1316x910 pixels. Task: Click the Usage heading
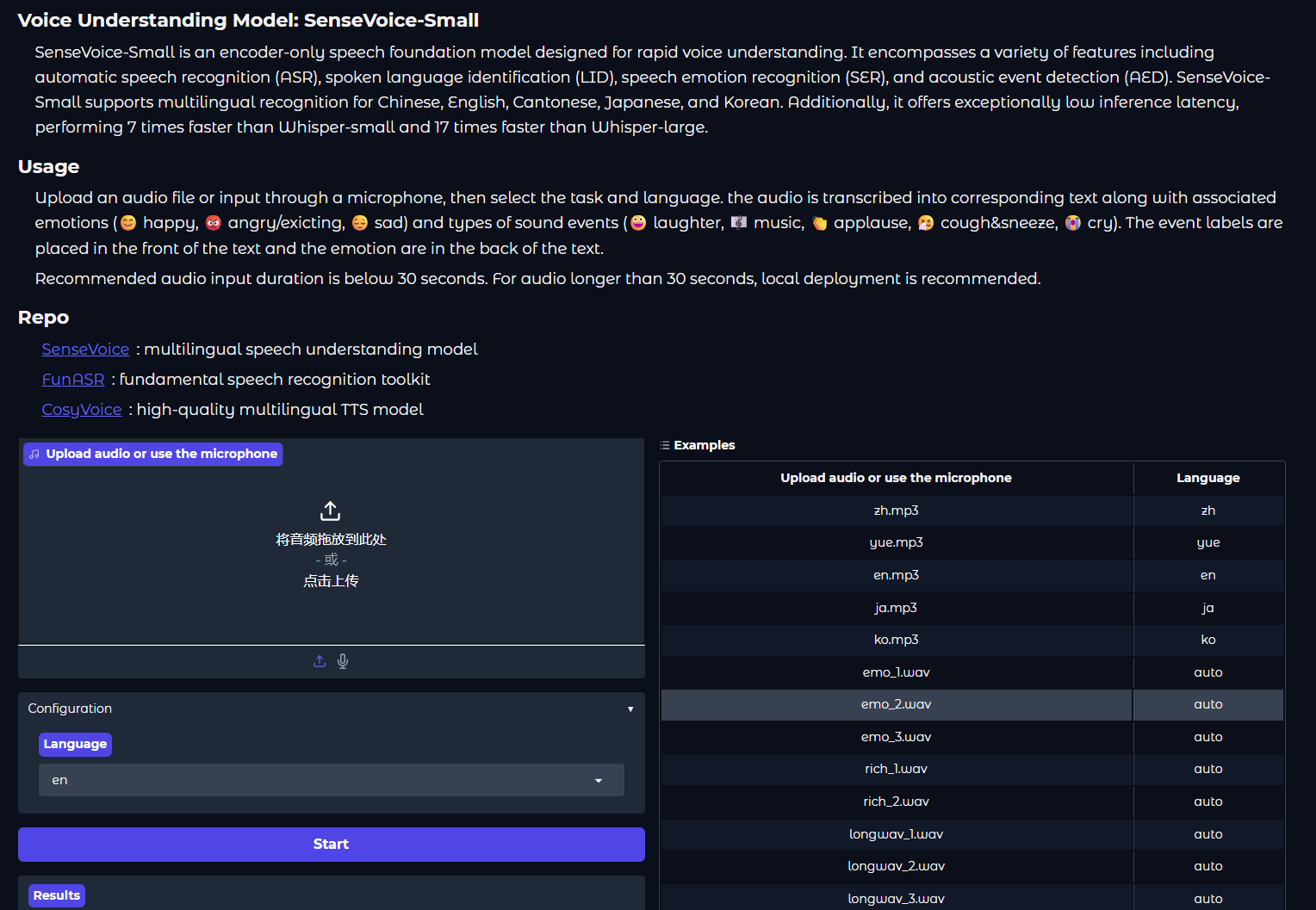point(48,167)
